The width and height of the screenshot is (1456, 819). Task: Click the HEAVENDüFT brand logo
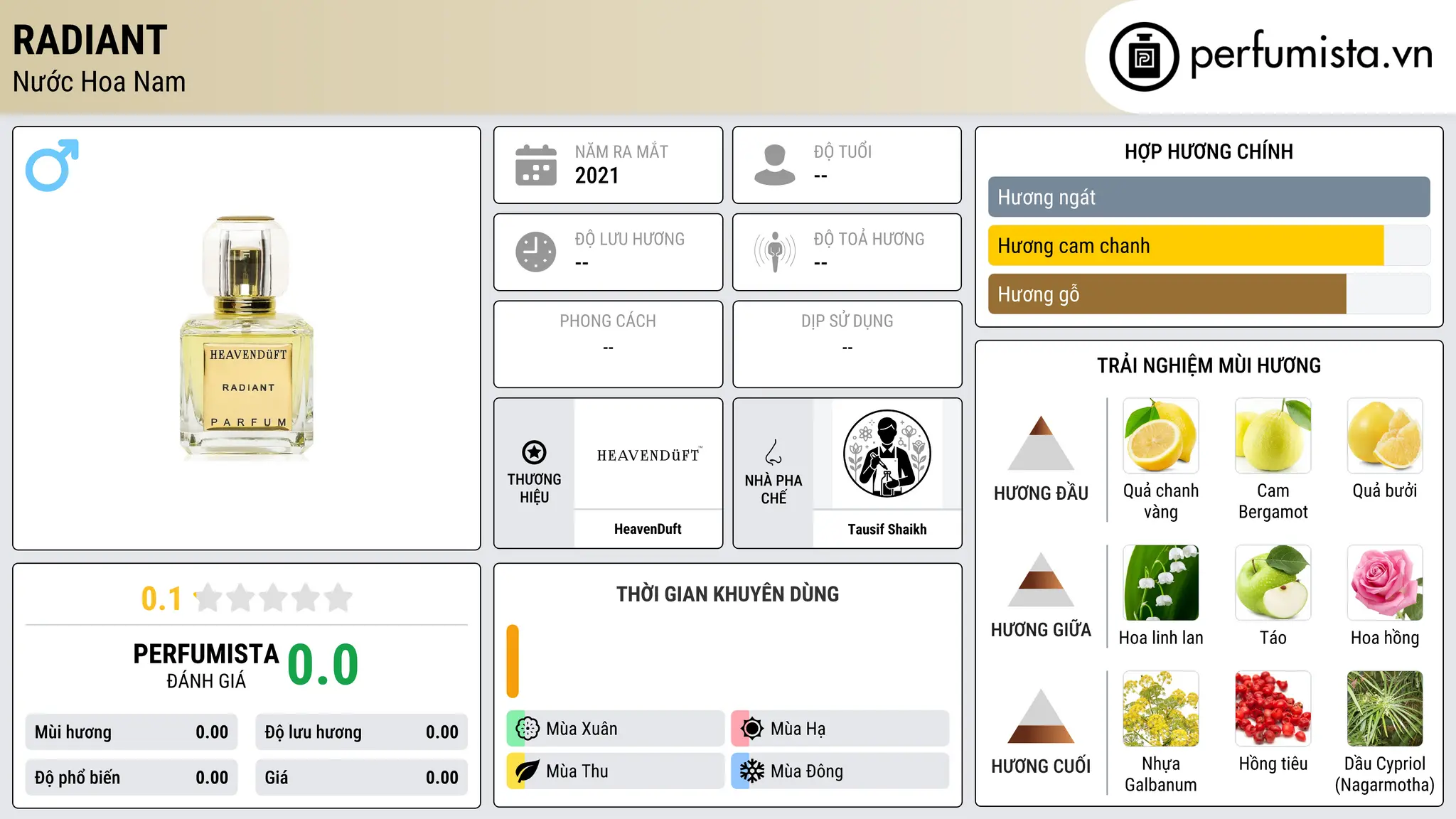coord(648,455)
